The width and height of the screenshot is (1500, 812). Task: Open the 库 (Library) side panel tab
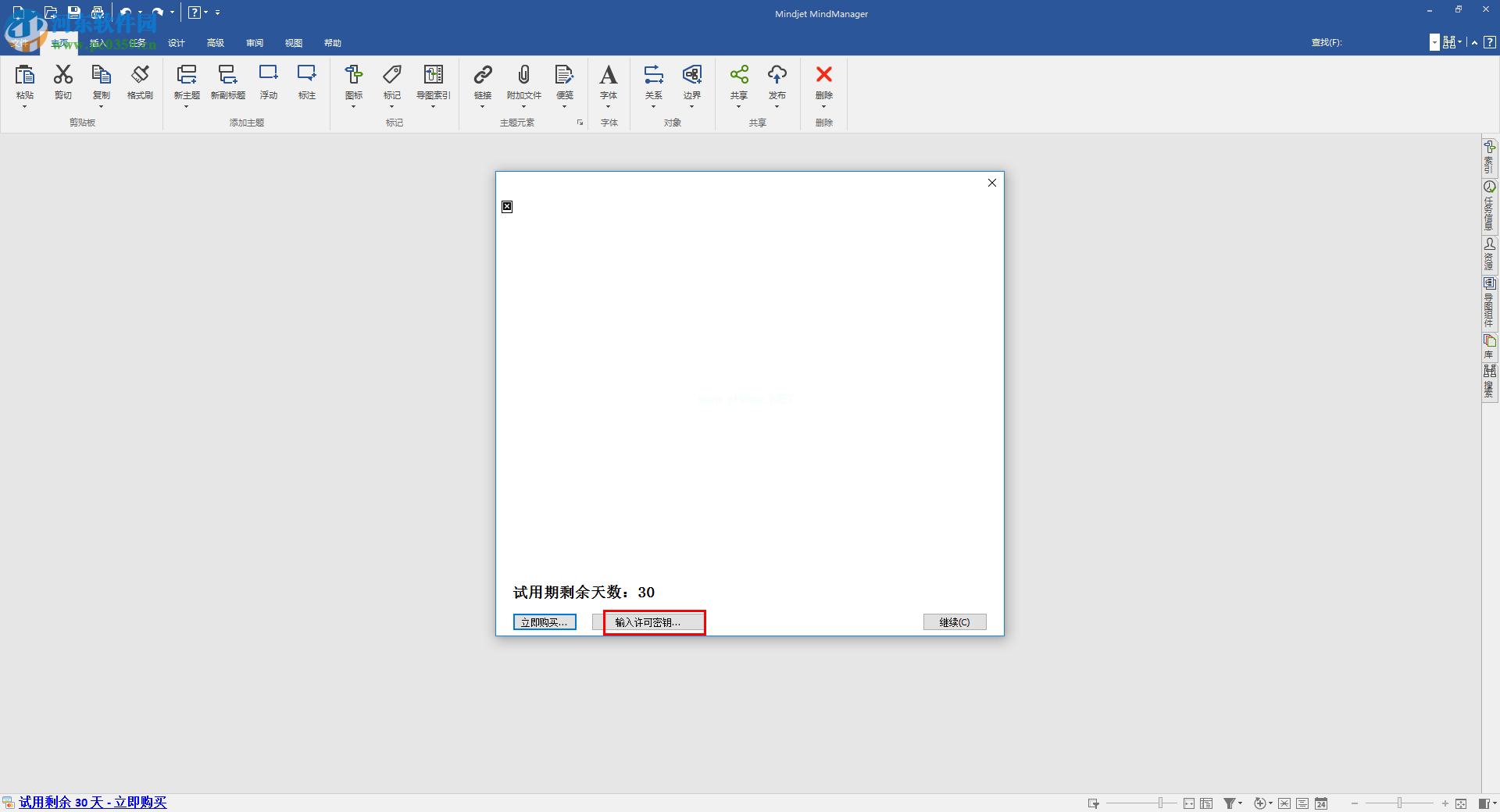tap(1490, 347)
